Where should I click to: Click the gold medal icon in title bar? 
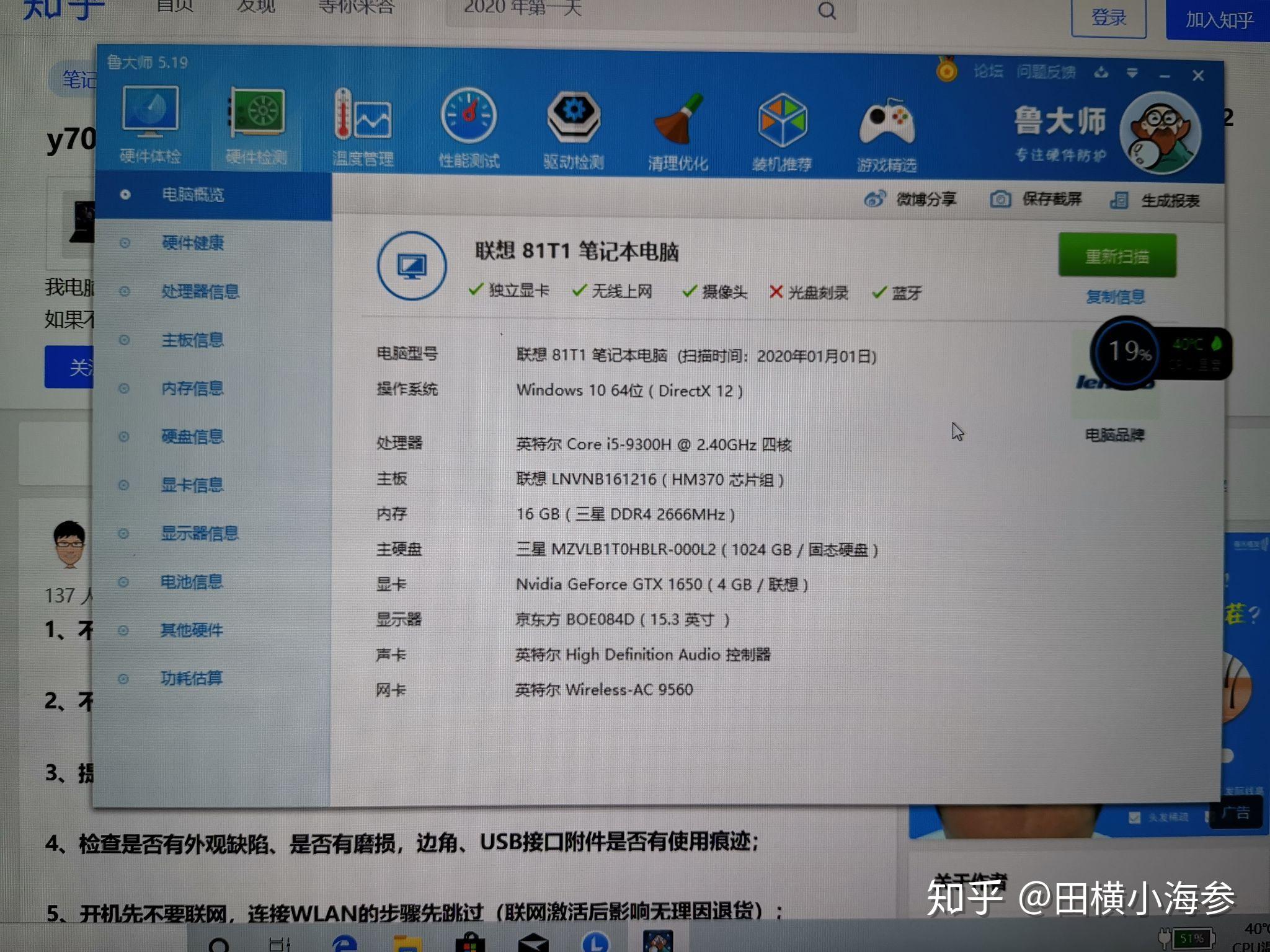coord(946,69)
